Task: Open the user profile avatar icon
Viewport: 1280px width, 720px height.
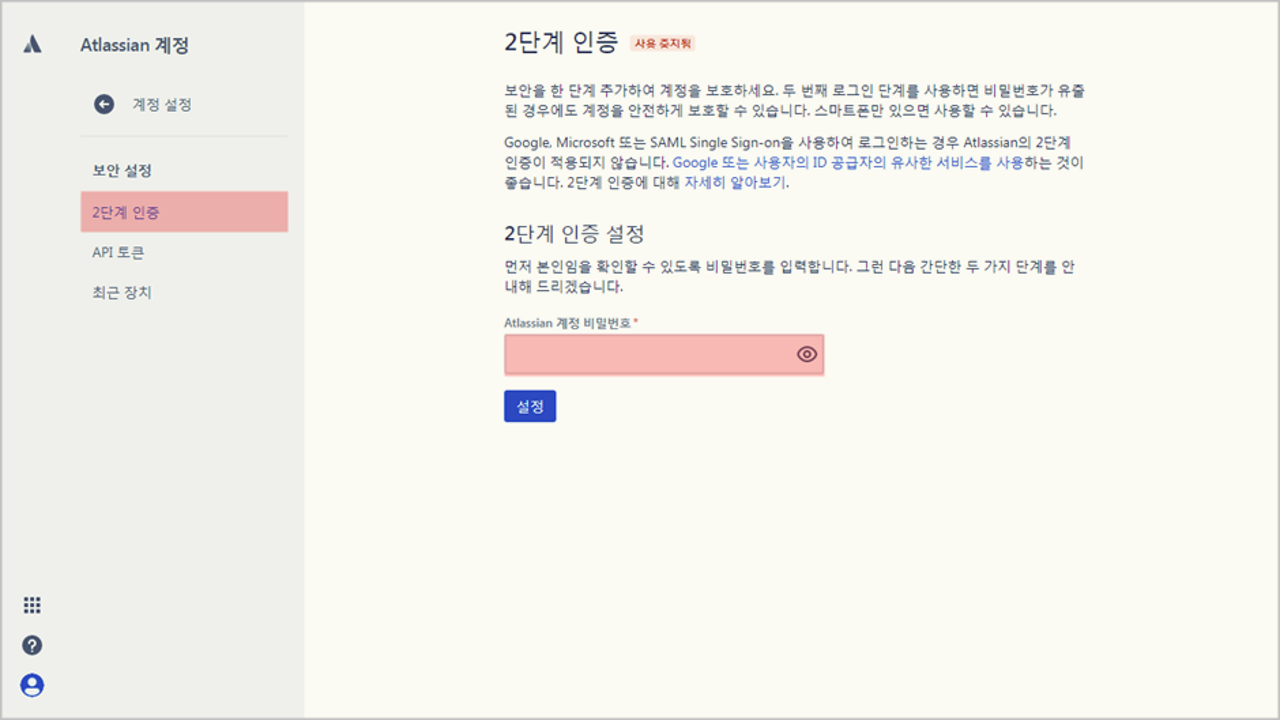Action: click(32, 685)
